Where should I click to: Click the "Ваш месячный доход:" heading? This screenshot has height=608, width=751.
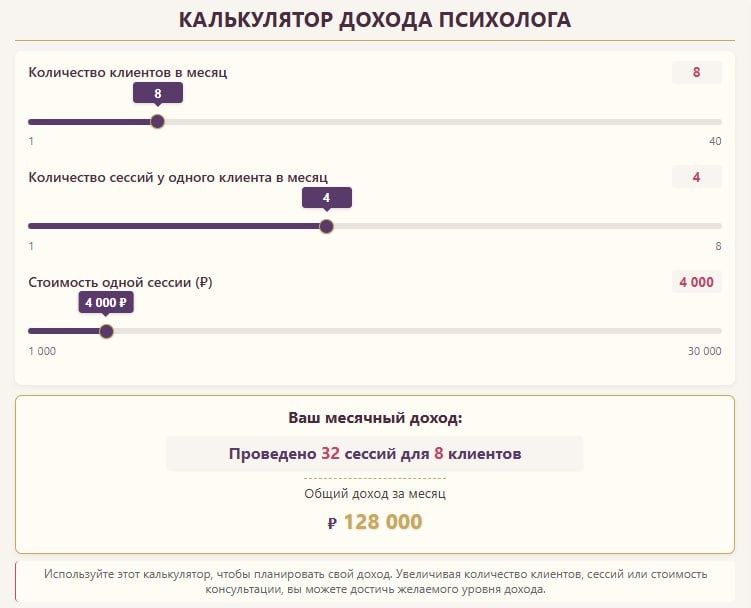point(375,417)
